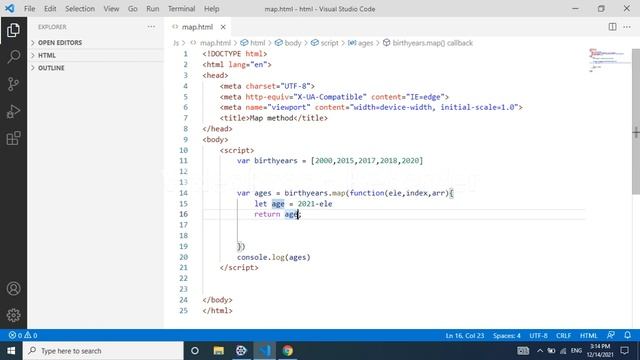Open the Explorer view in activity bar
640x360 pixels.
point(13,30)
